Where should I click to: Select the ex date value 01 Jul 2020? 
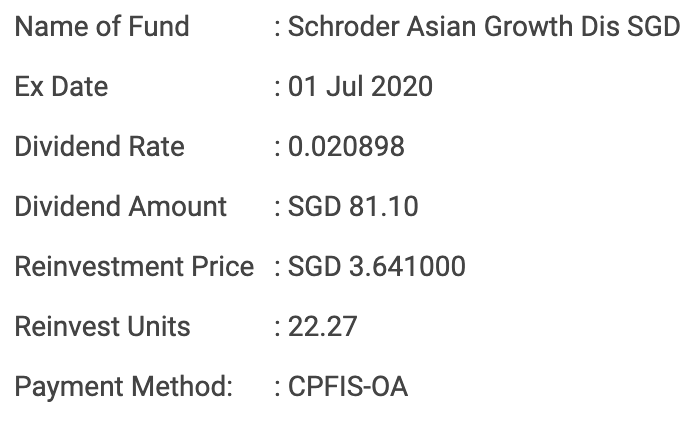pyautogui.click(x=360, y=86)
